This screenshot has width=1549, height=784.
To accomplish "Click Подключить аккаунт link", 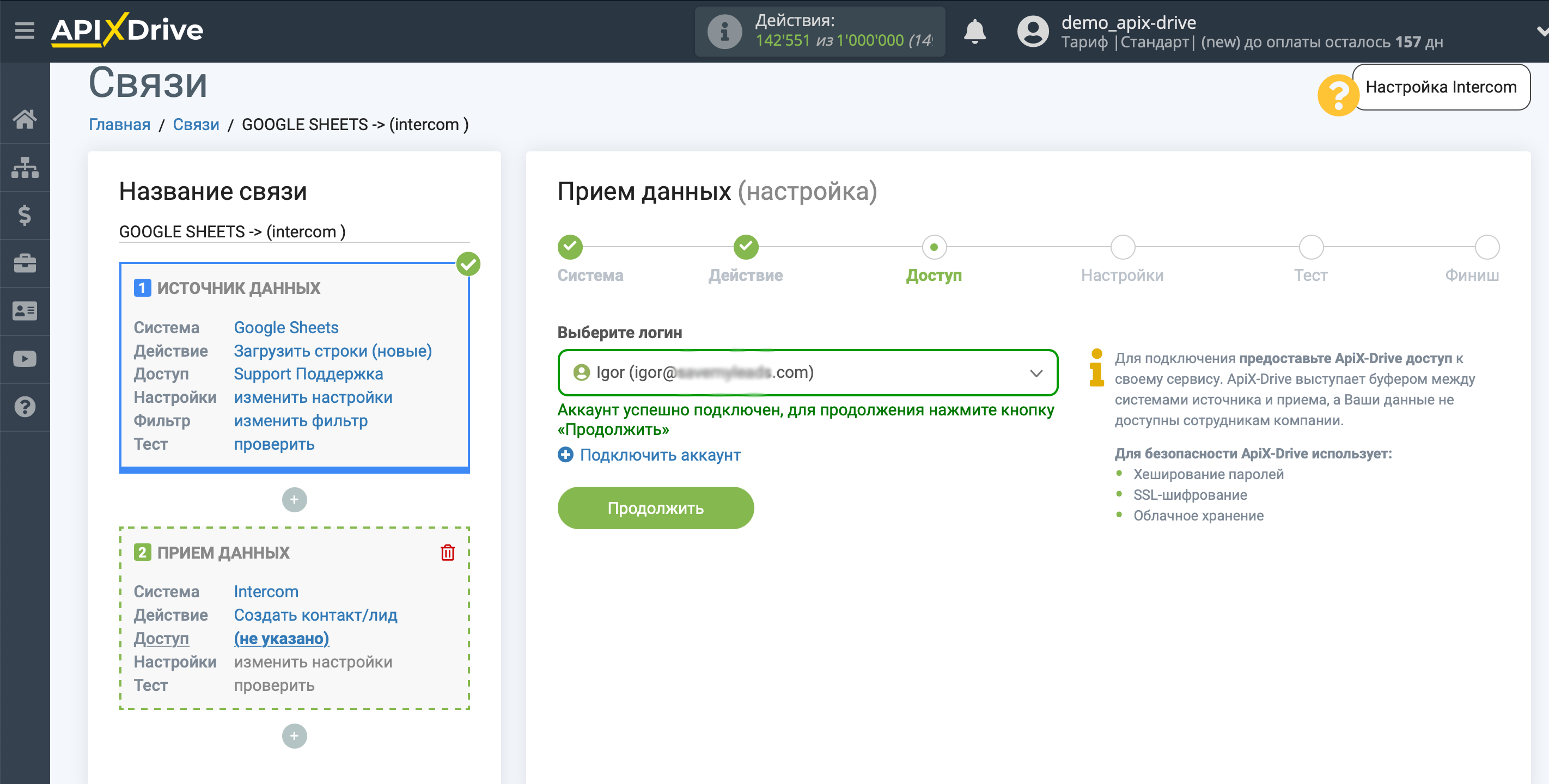I will click(660, 455).
